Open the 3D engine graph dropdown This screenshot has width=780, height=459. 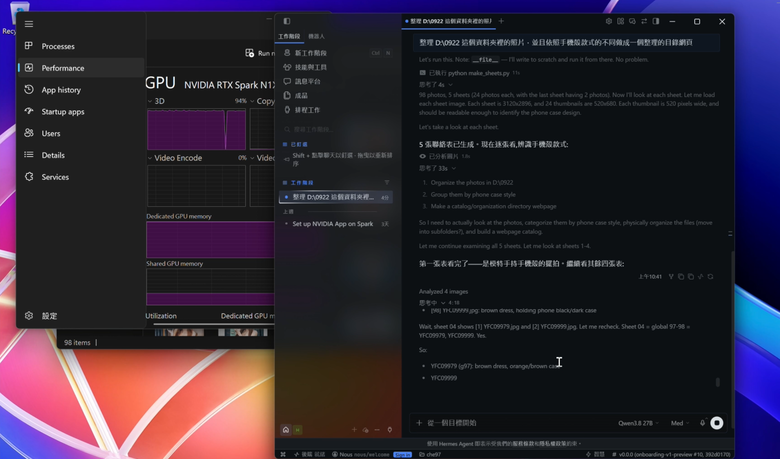coord(150,101)
